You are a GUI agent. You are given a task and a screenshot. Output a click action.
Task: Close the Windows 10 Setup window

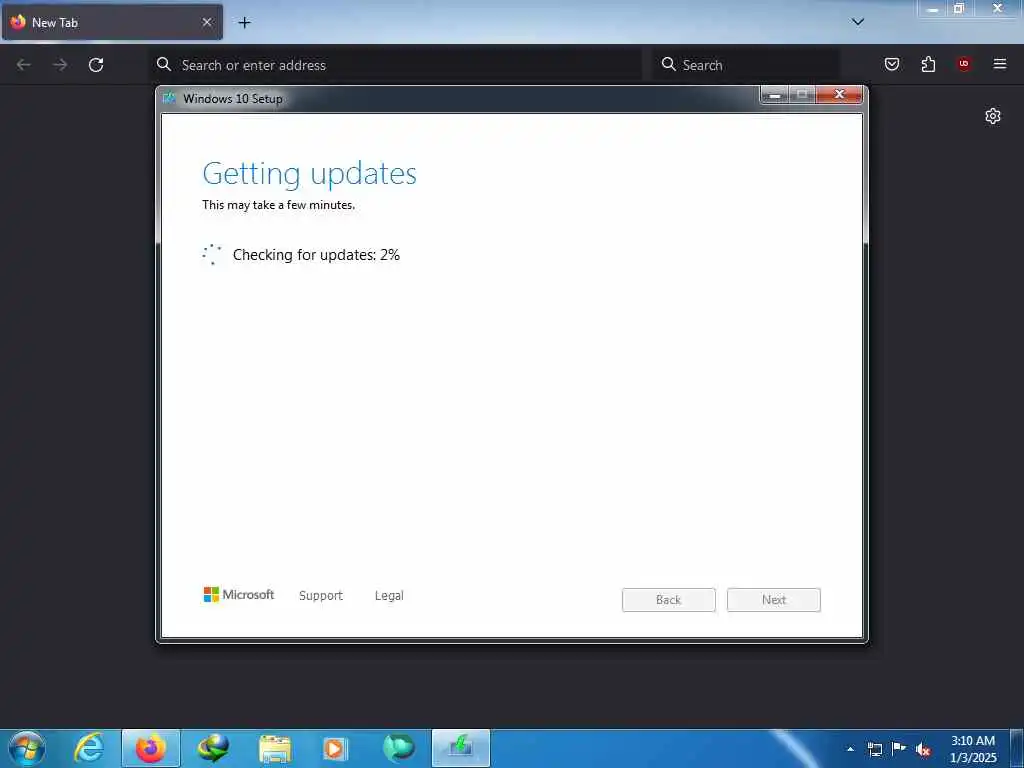pos(839,95)
